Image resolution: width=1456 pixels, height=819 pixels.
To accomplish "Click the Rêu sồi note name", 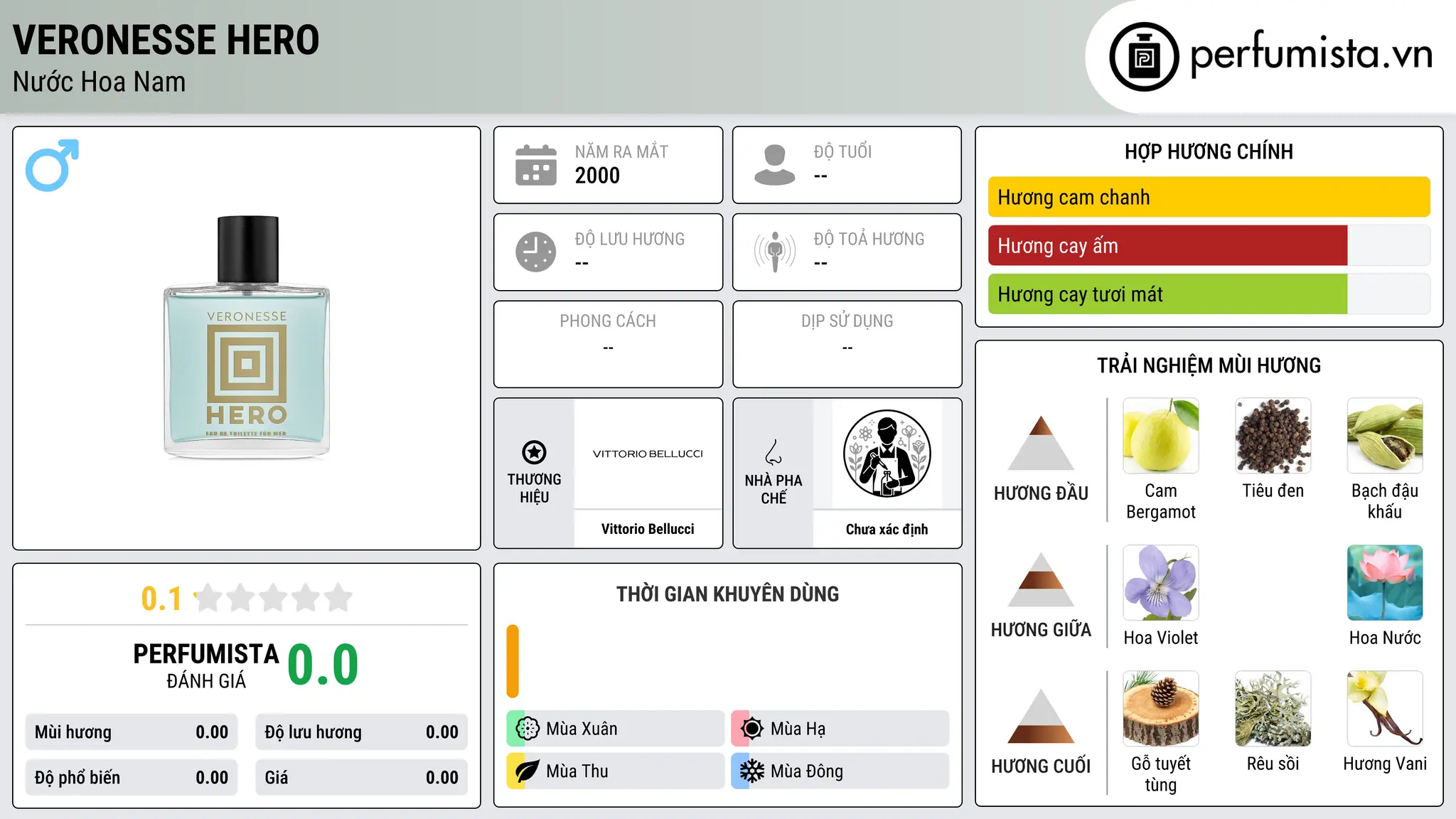I will (x=1273, y=764).
